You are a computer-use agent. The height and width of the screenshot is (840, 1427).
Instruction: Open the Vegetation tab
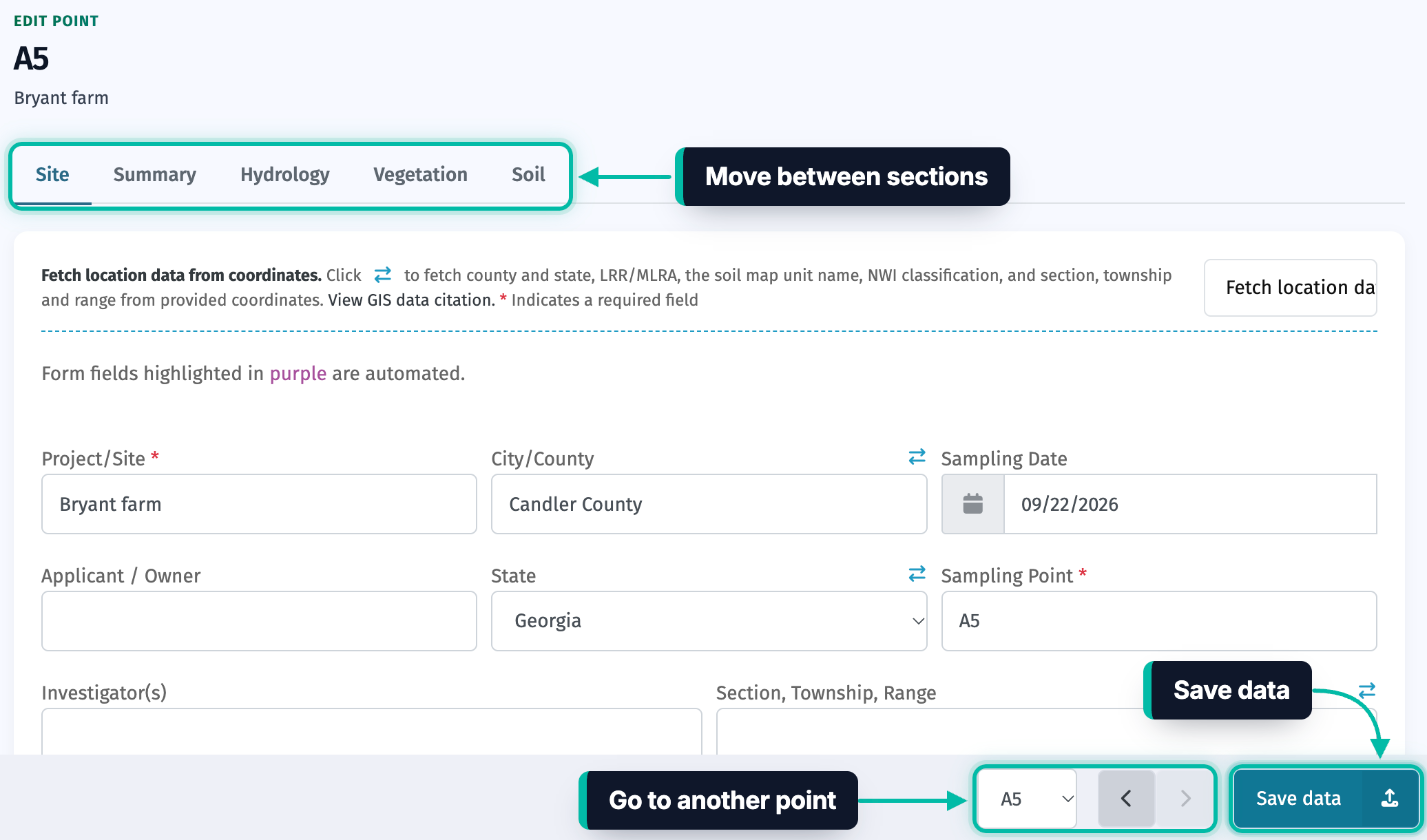coord(420,175)
